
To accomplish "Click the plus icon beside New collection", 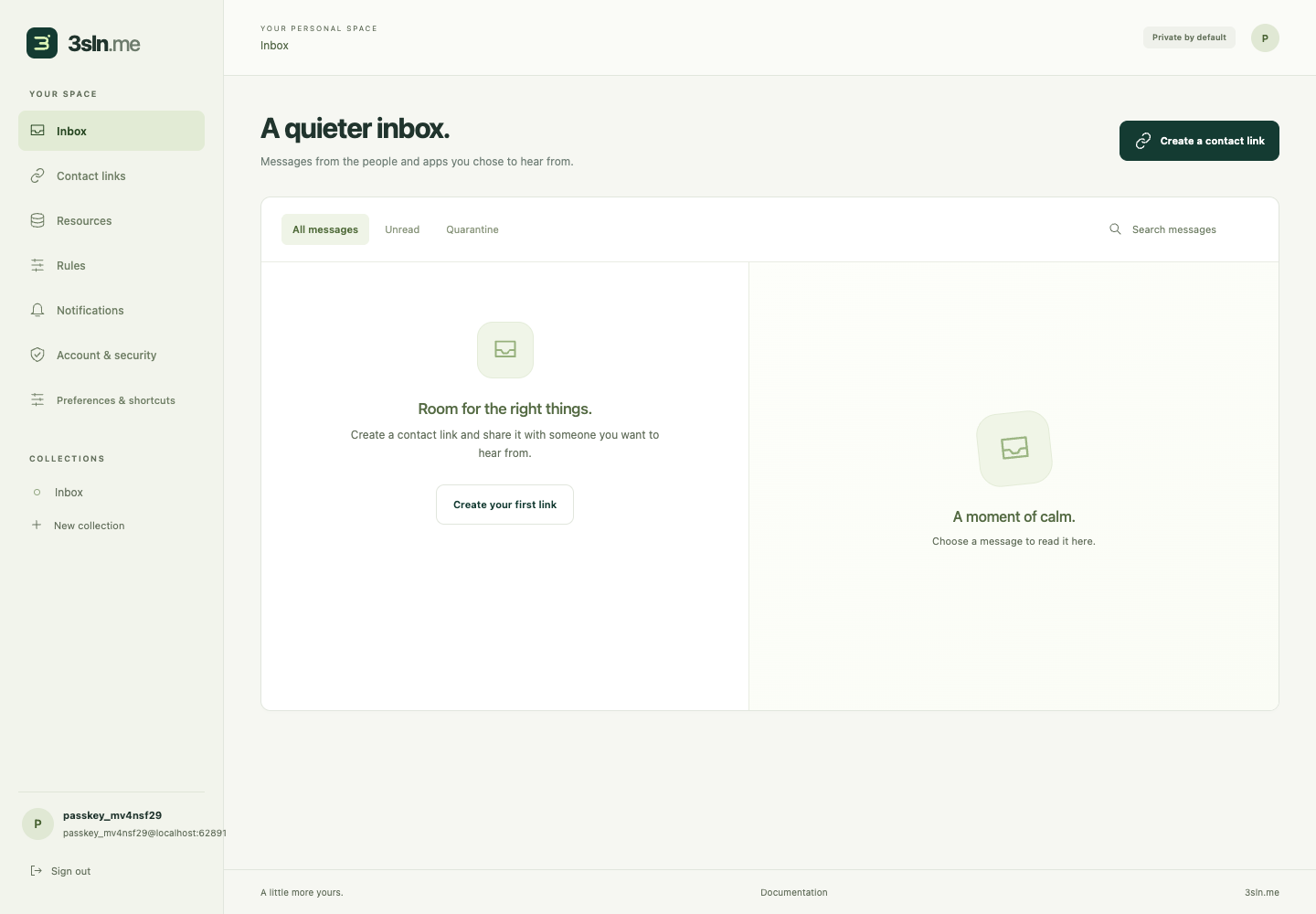I will (37, 525).
